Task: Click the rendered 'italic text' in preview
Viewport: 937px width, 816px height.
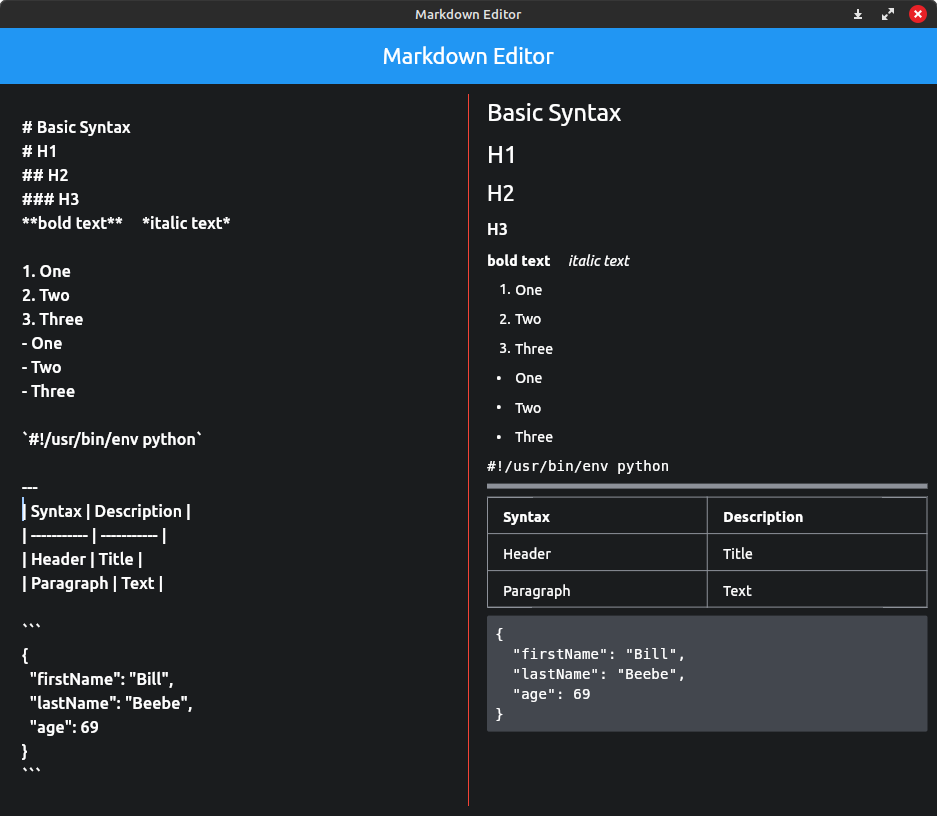Action: click(599, 261)
